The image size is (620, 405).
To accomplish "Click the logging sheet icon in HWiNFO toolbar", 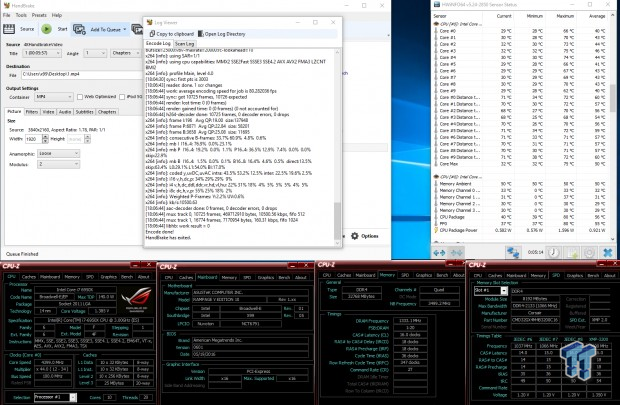I will pos(572,252).
